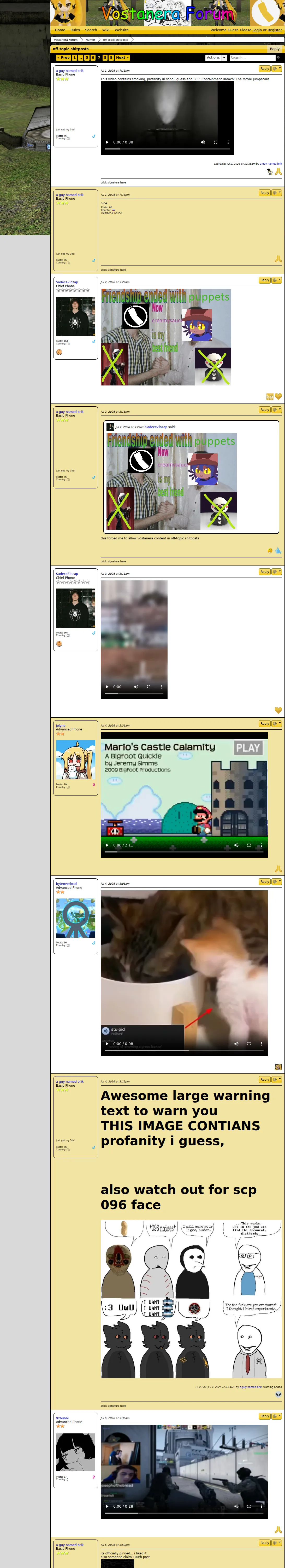
Task: Open more options on the 0:38 video
Action: pos(228,142)
